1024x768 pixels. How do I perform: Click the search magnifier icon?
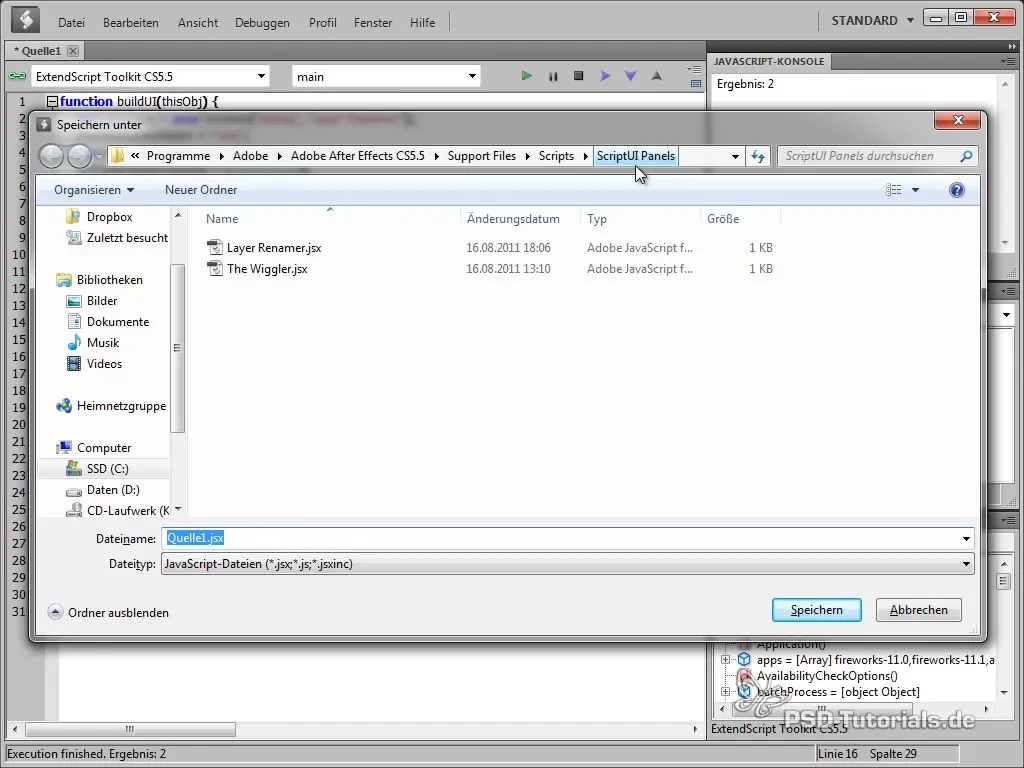966,156
